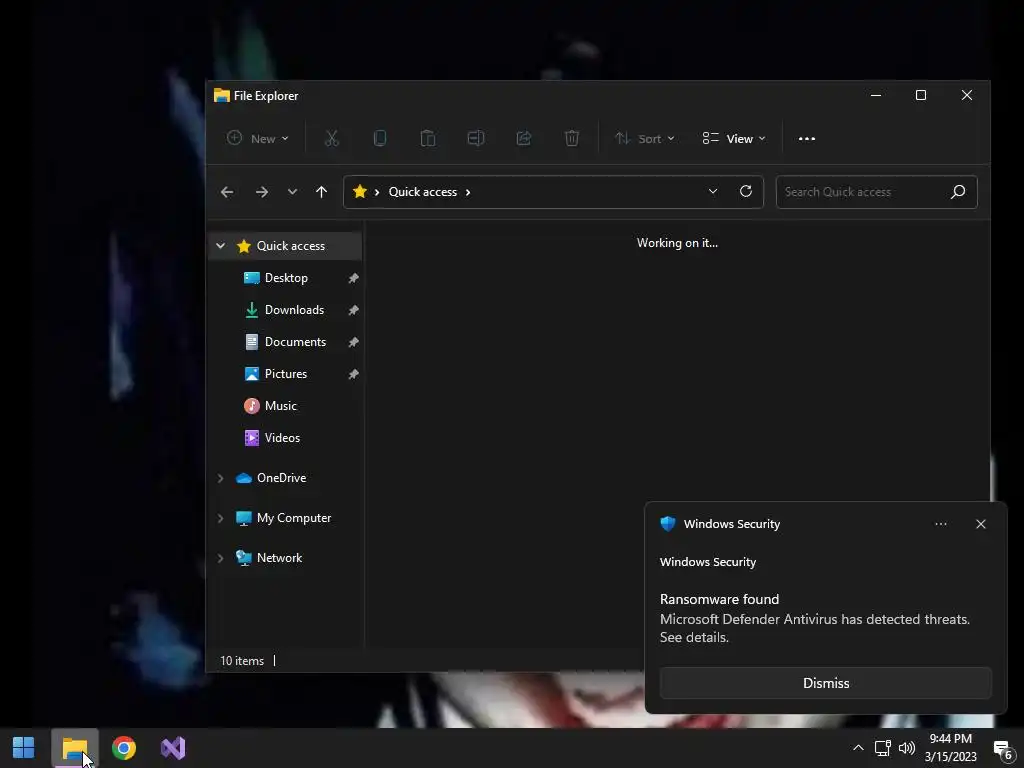Dismiss the Windows Security notification
1024x768 pixels.
tap(825, 683)
